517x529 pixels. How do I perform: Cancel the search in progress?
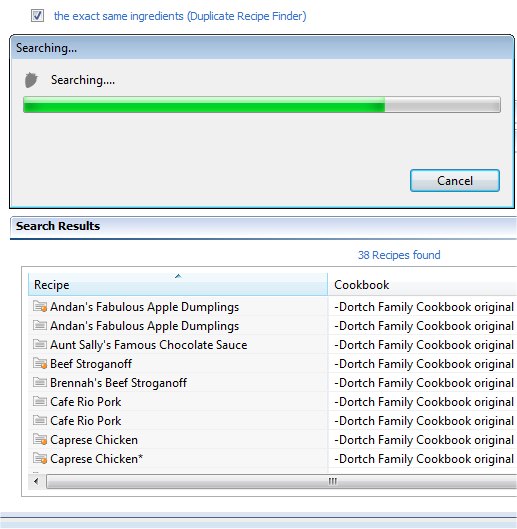pos(455,181)
